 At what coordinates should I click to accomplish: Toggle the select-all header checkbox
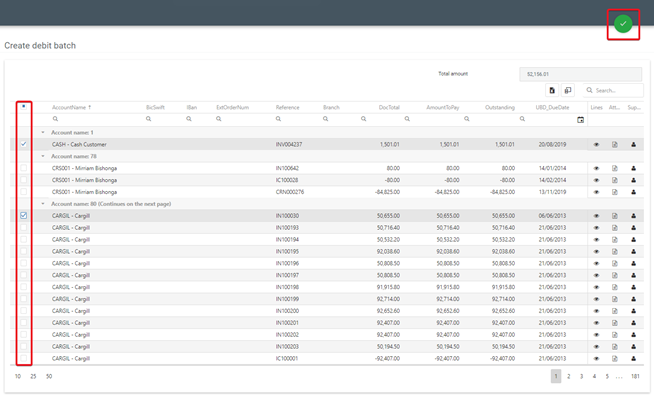pyautogui.click(x=24, y=106)
